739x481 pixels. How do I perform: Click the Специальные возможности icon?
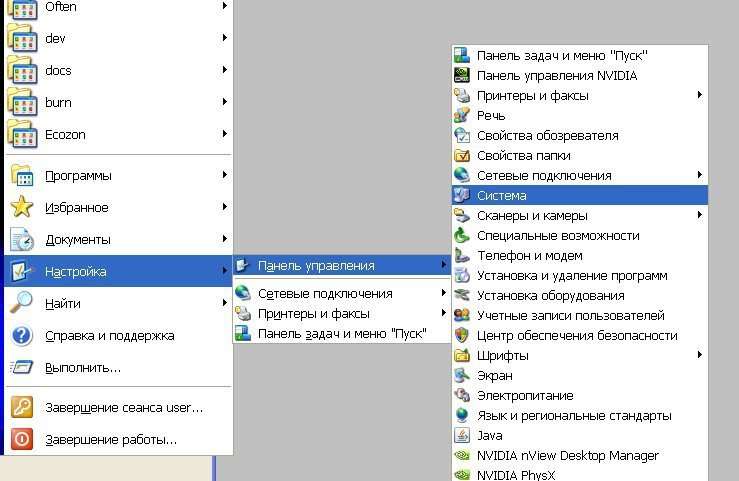click(x=462, y=235)
